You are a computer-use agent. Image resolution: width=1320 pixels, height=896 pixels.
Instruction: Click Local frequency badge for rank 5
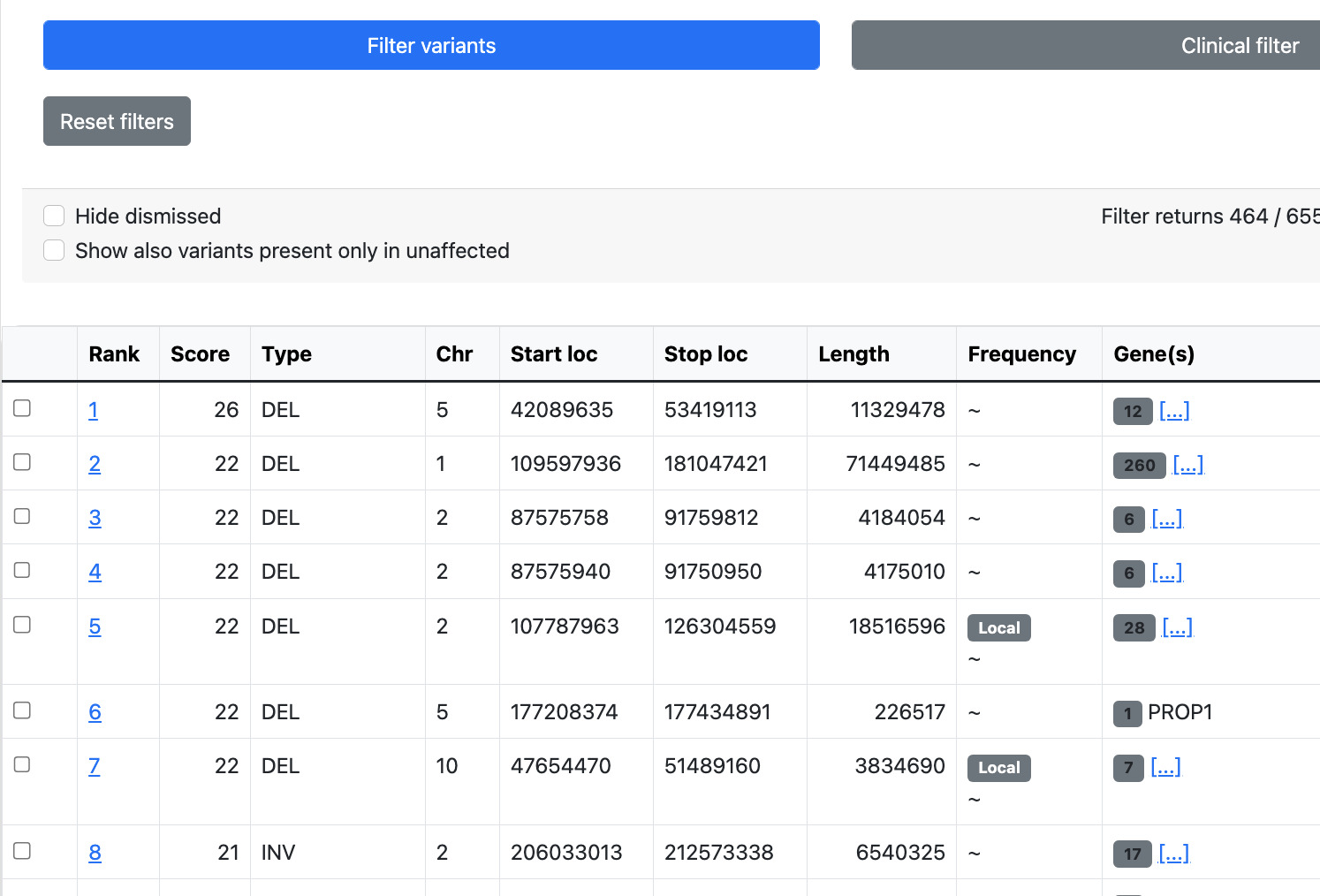point(999,627)
